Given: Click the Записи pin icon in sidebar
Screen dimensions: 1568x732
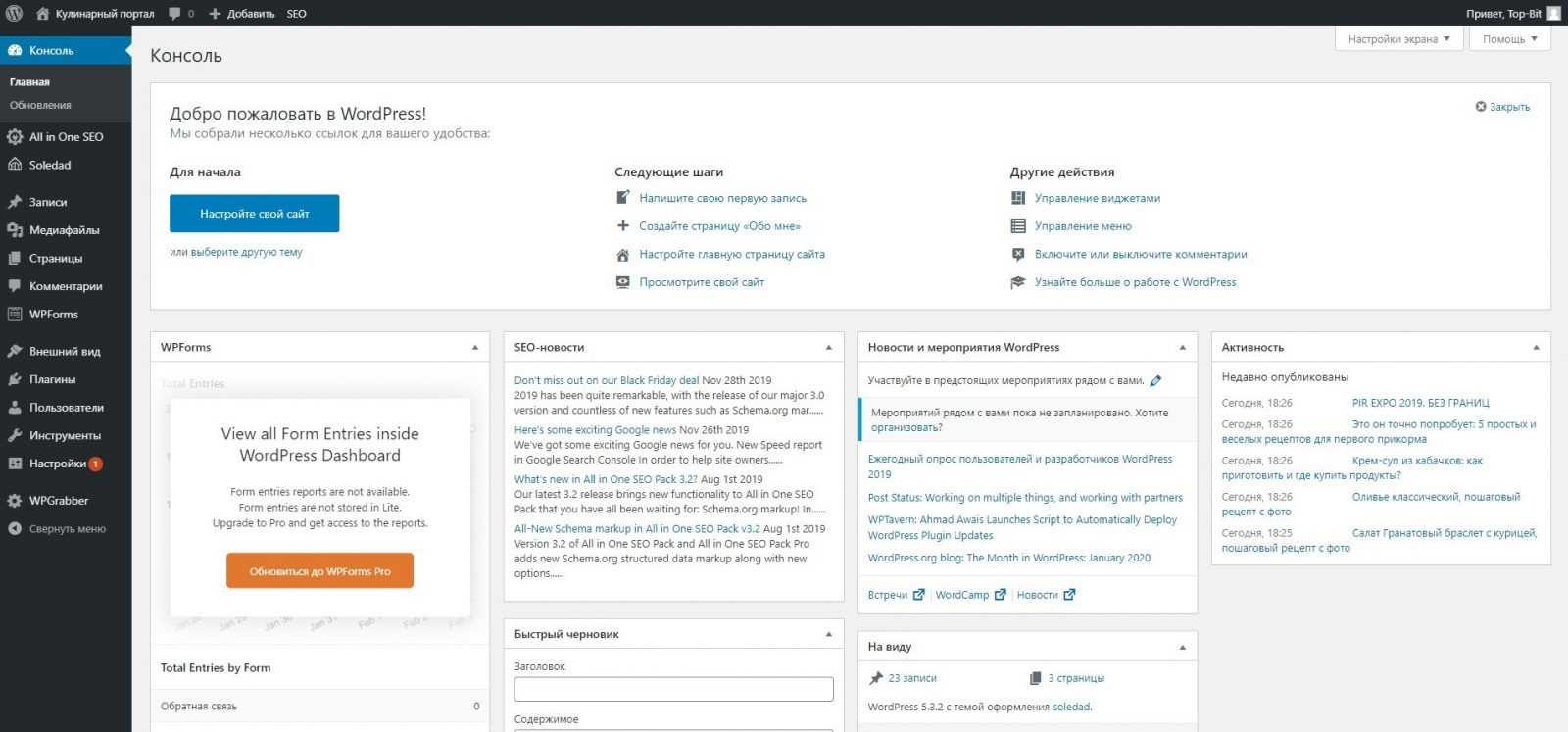Looking at the screenshot, I should (x=15, y=202).
